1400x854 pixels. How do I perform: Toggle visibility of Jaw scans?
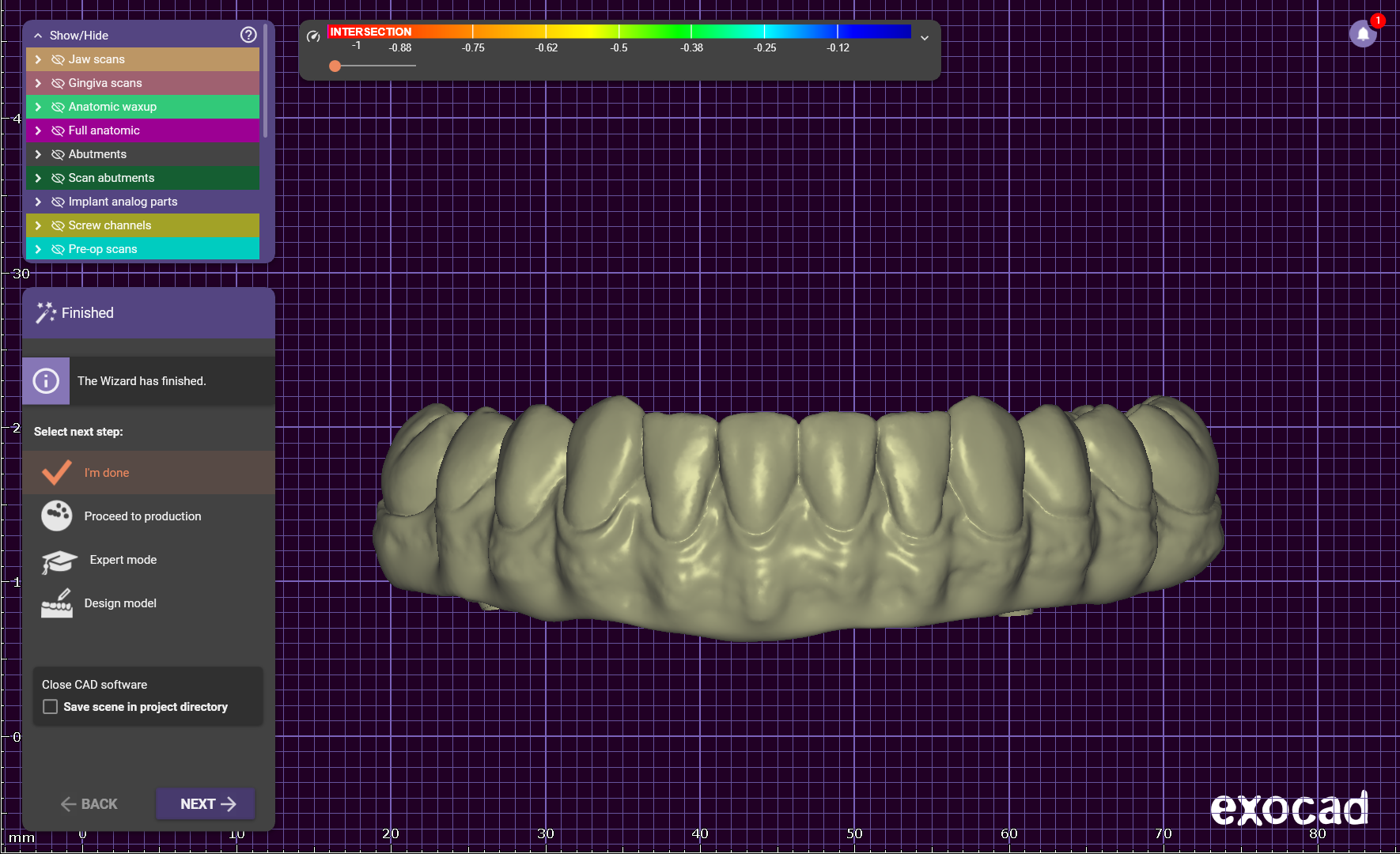58,59
